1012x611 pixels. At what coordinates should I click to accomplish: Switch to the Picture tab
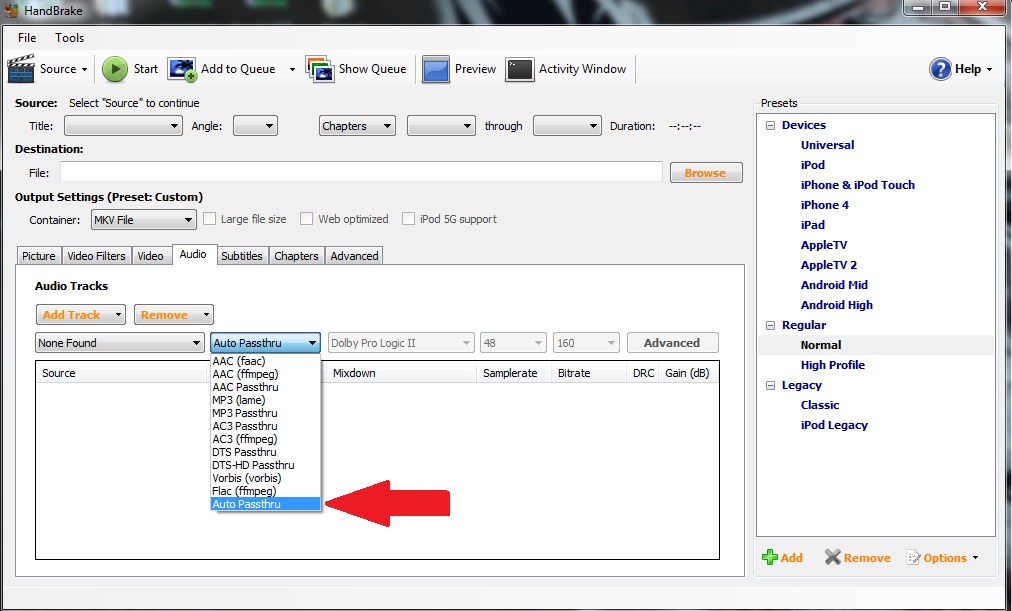pyautogui.click(x=39, y=255)
